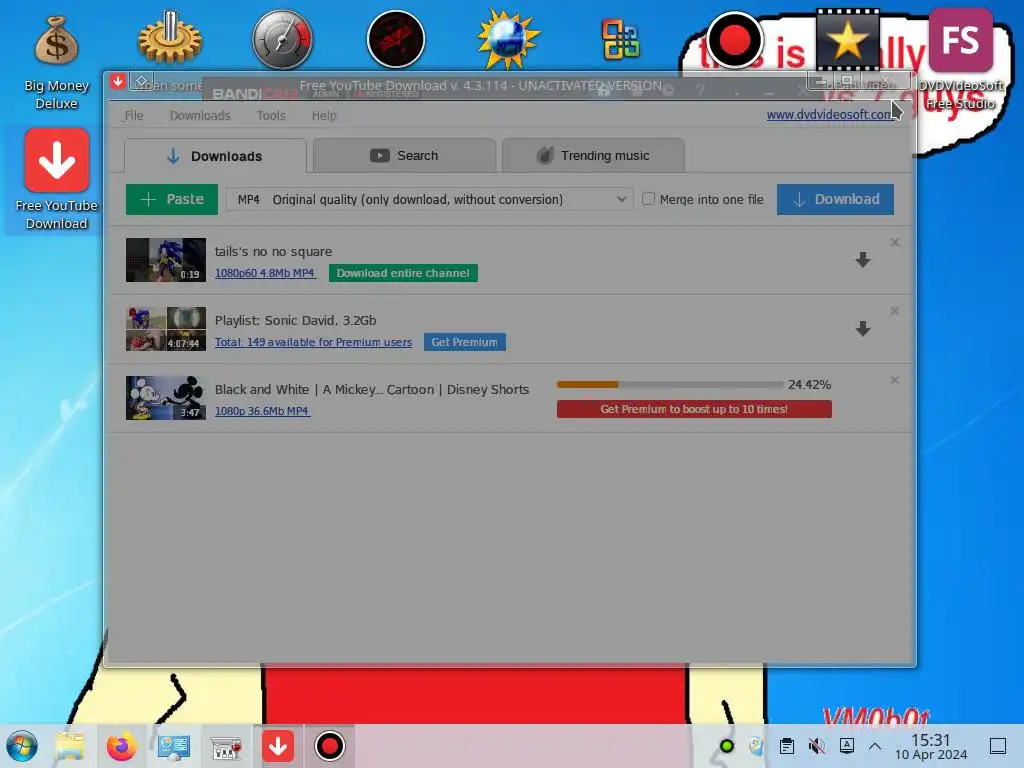Click the download arrow for Playlist Sonic David
The width and height of the screenshot is (1024, 768).
click(x=863, y=328)
